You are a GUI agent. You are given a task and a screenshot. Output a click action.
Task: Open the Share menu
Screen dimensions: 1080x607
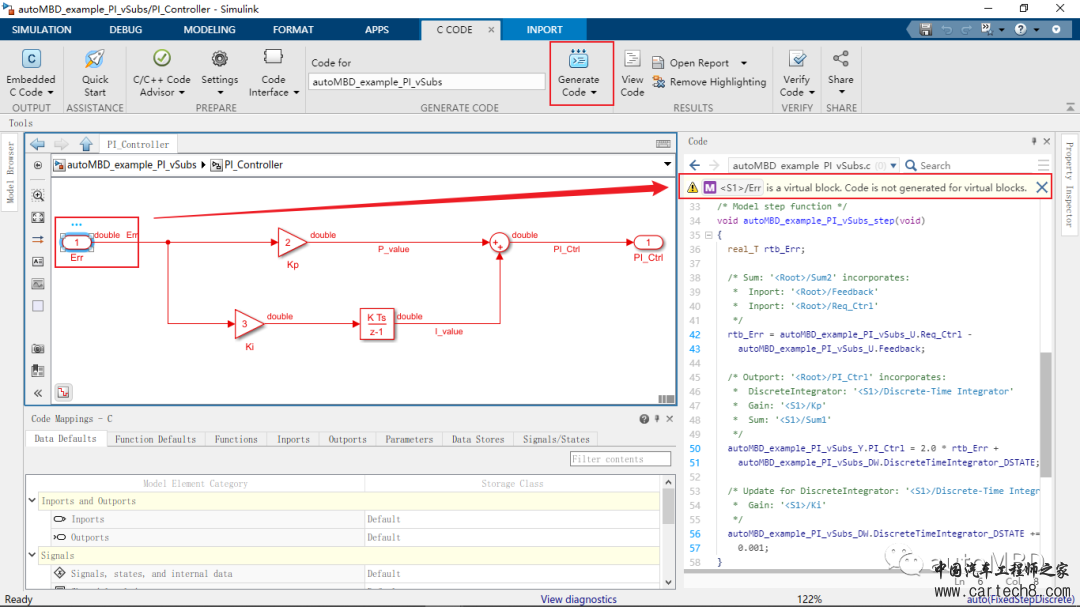(x=840, y=74)
